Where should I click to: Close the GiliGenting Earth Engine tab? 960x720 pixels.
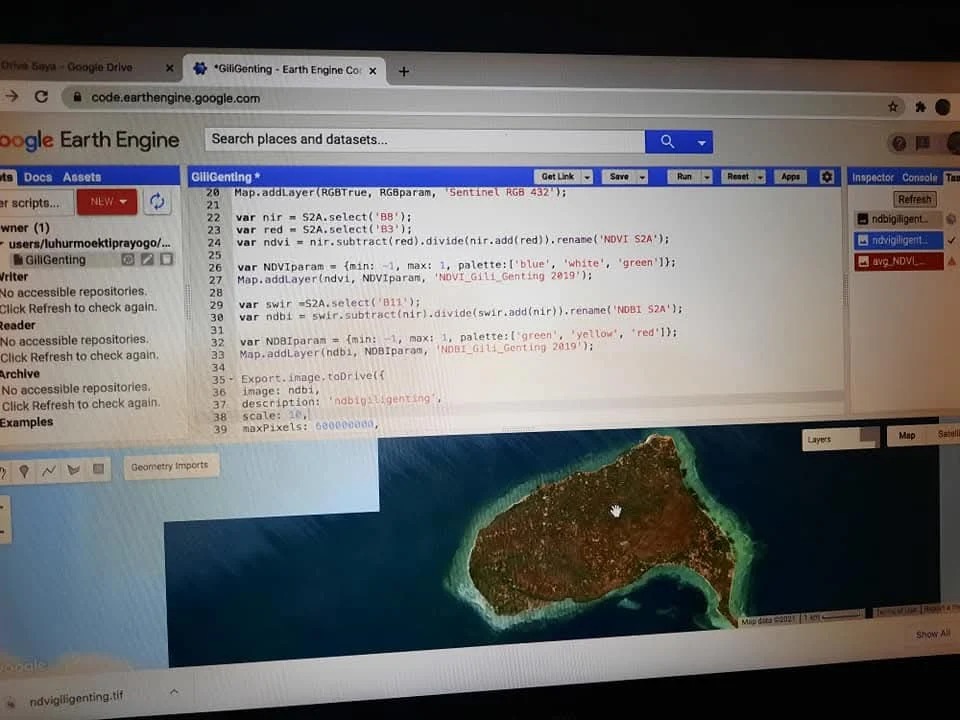coord(372,71)
